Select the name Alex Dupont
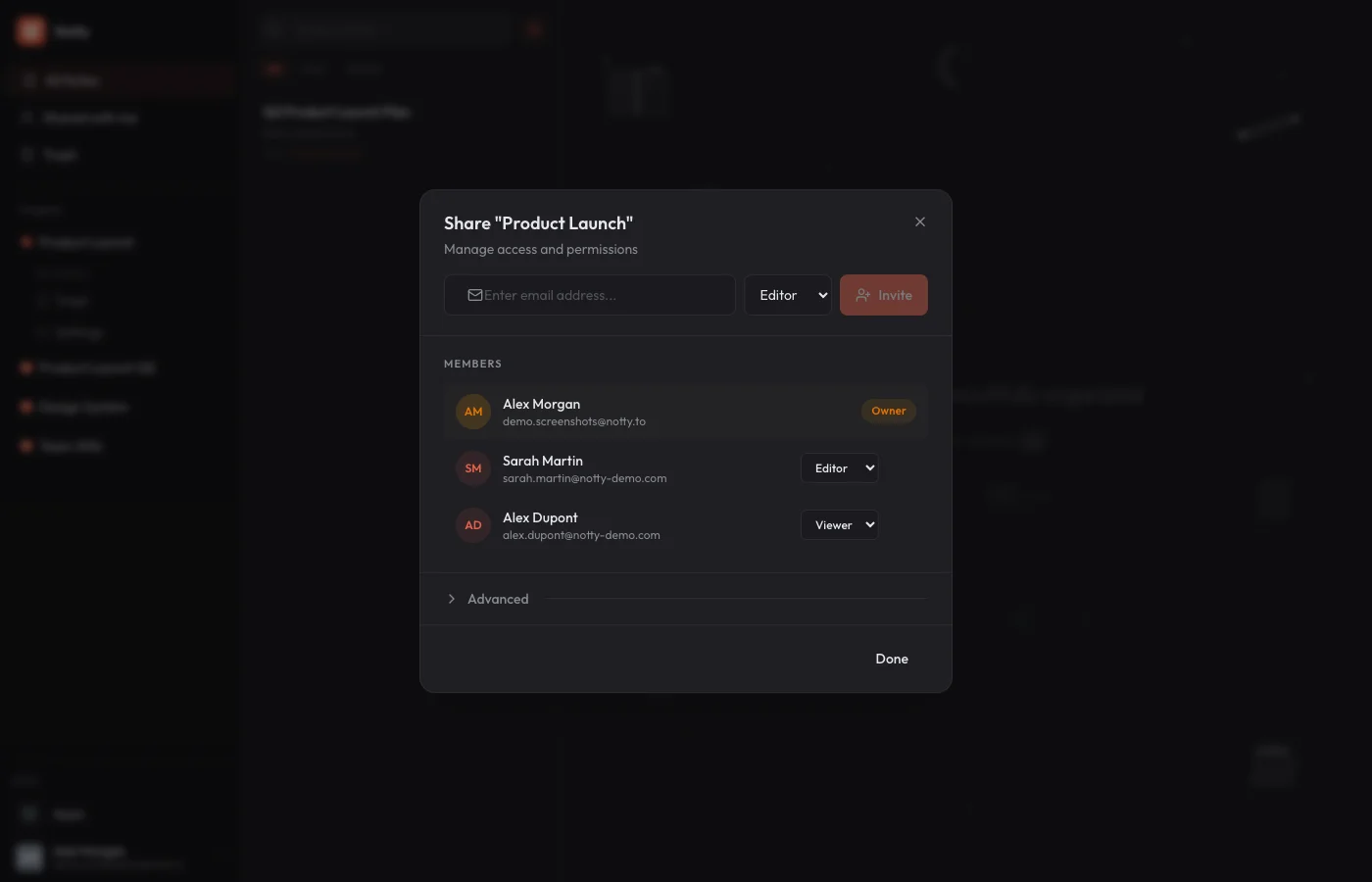 point(540,517)
